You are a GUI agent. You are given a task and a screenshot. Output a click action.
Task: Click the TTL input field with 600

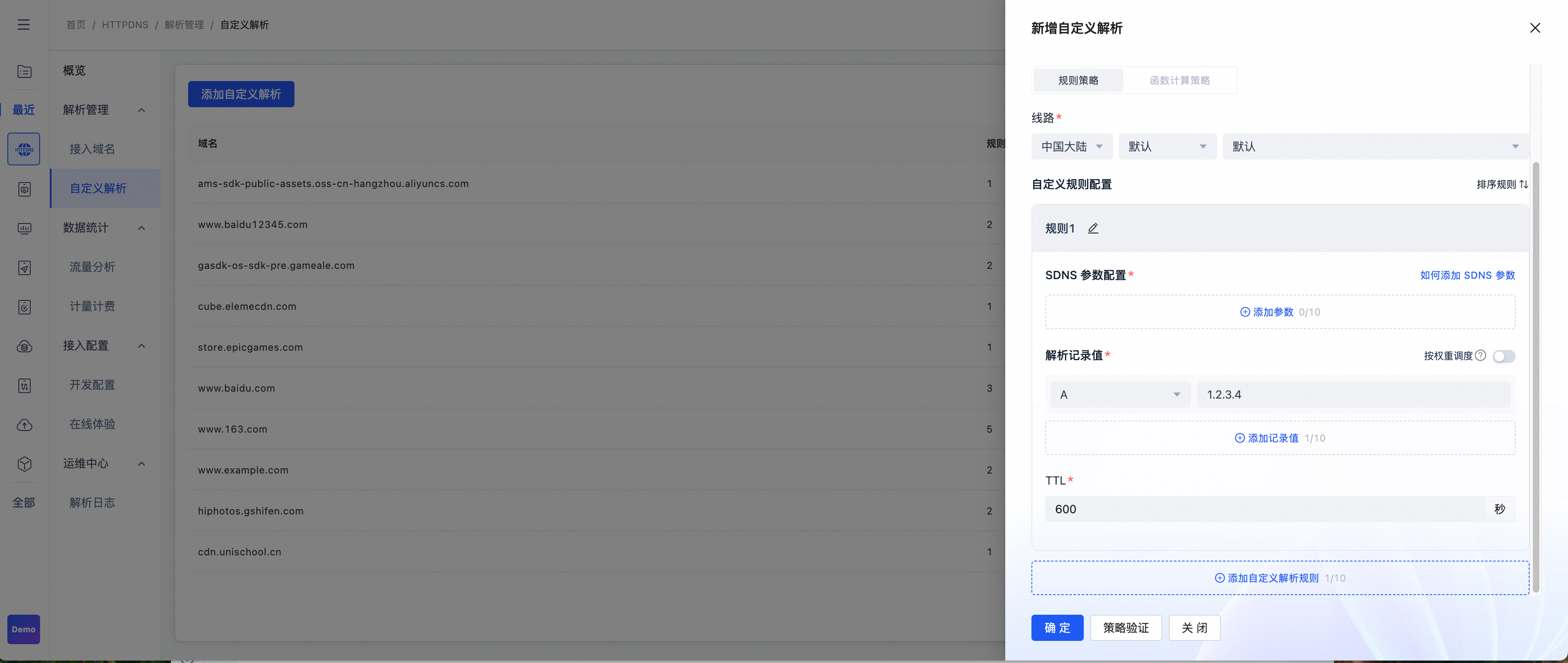pos(1264,509)
